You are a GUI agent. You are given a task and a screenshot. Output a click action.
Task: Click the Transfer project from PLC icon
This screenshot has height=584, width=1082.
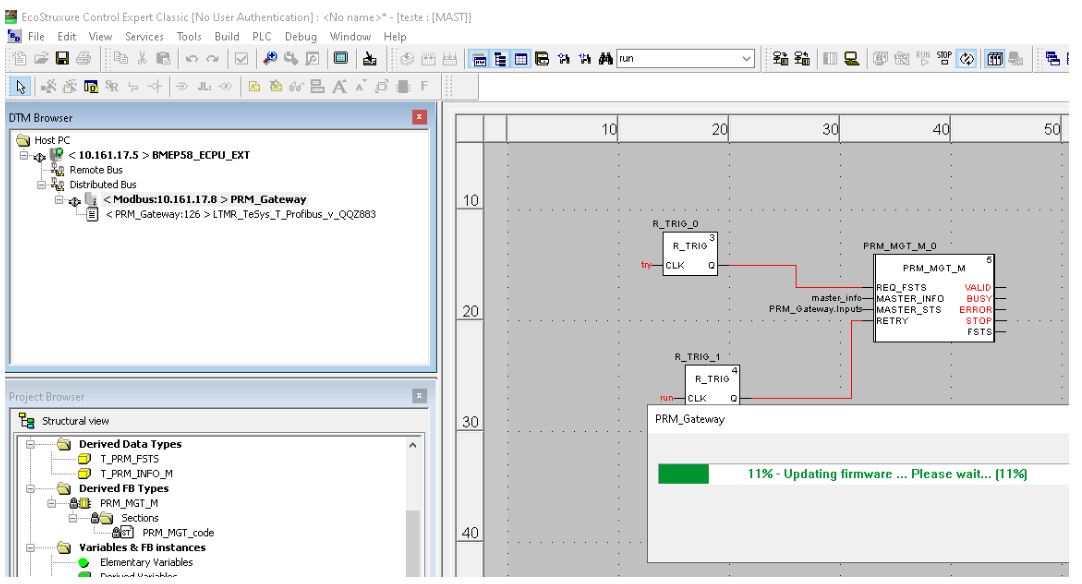click(802, 59)
